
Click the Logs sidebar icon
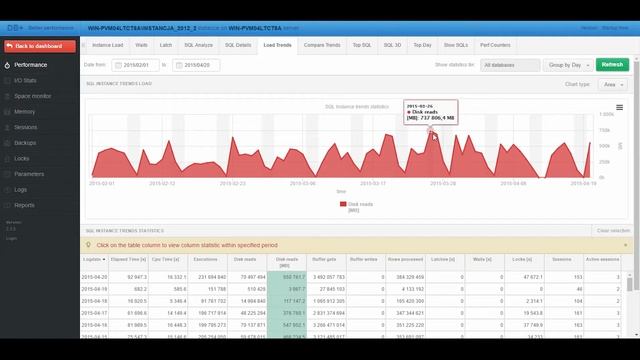tap(7, 190)
